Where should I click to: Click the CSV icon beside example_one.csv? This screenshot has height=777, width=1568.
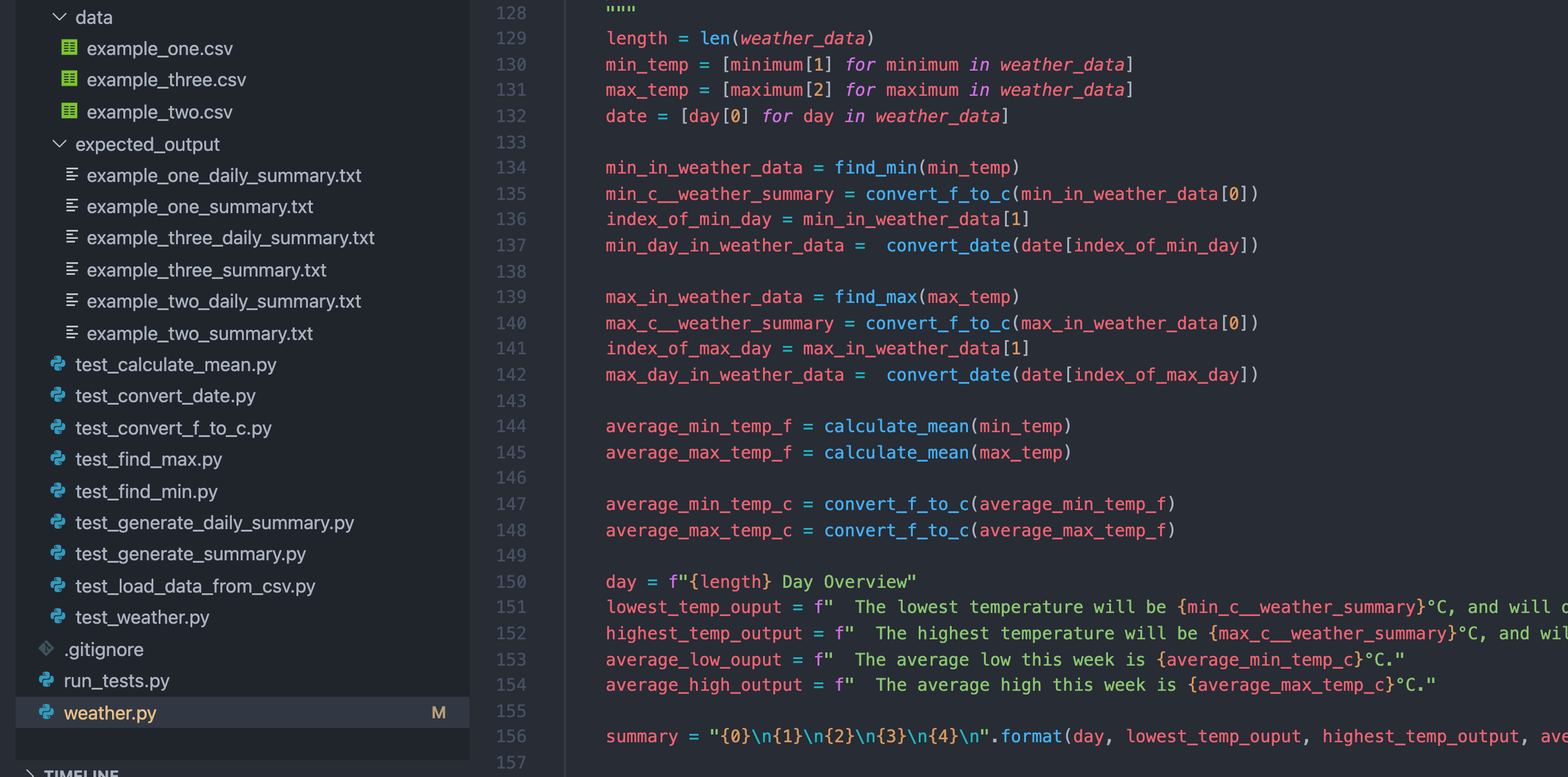(69, 47)
